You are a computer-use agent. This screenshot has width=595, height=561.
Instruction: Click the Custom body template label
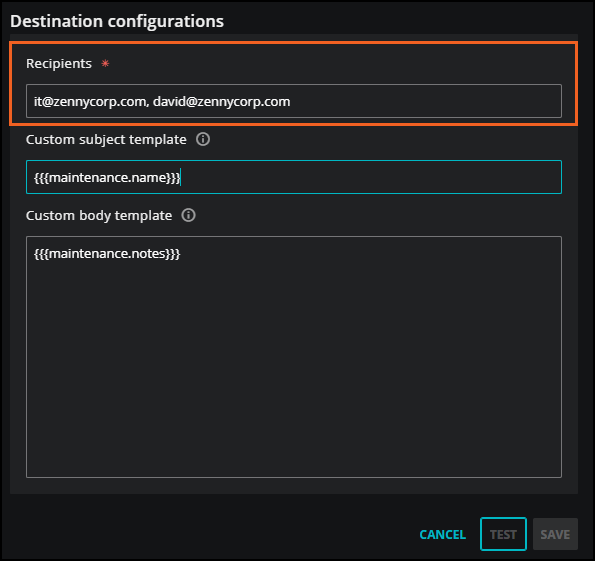click(x=99, y=216)
